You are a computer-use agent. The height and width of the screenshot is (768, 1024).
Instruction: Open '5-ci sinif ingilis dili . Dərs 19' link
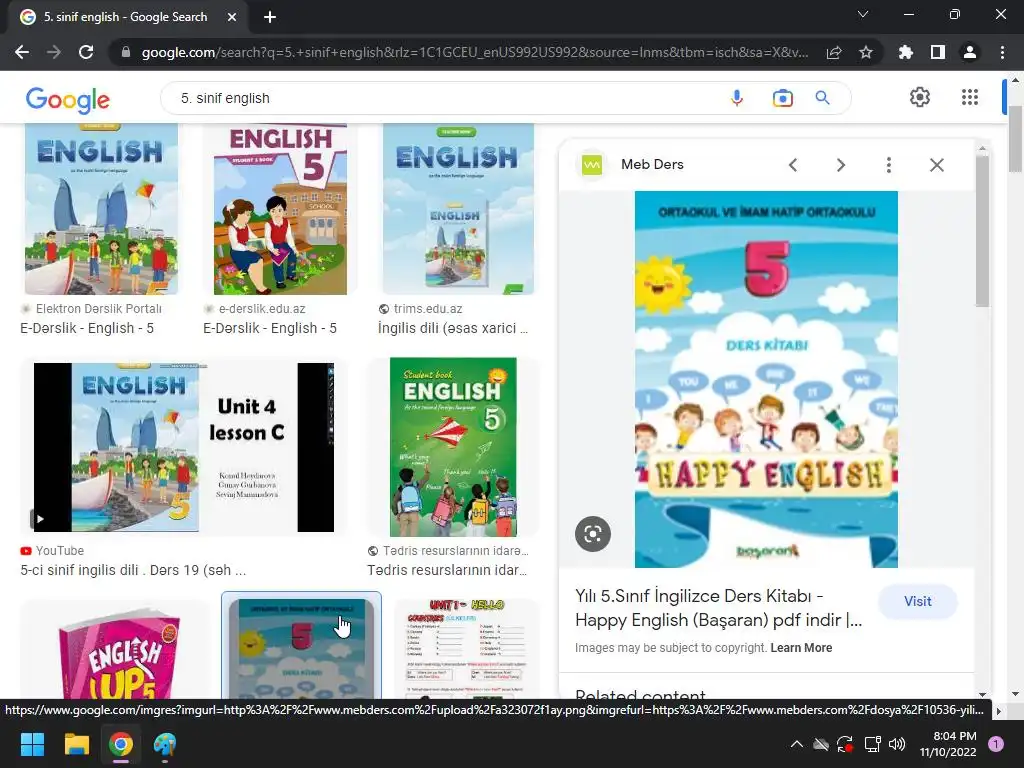[133, 570]
